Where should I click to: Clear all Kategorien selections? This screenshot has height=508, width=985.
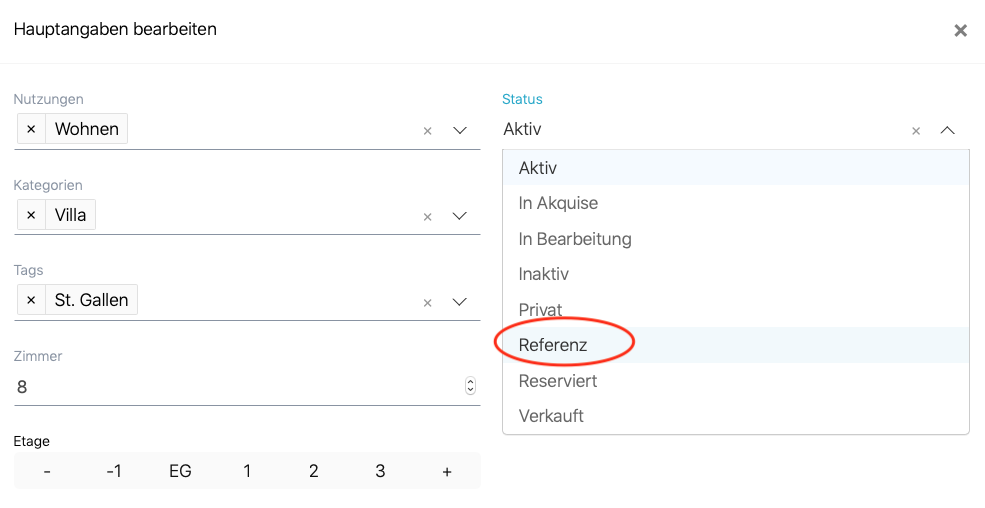[427, 216]
